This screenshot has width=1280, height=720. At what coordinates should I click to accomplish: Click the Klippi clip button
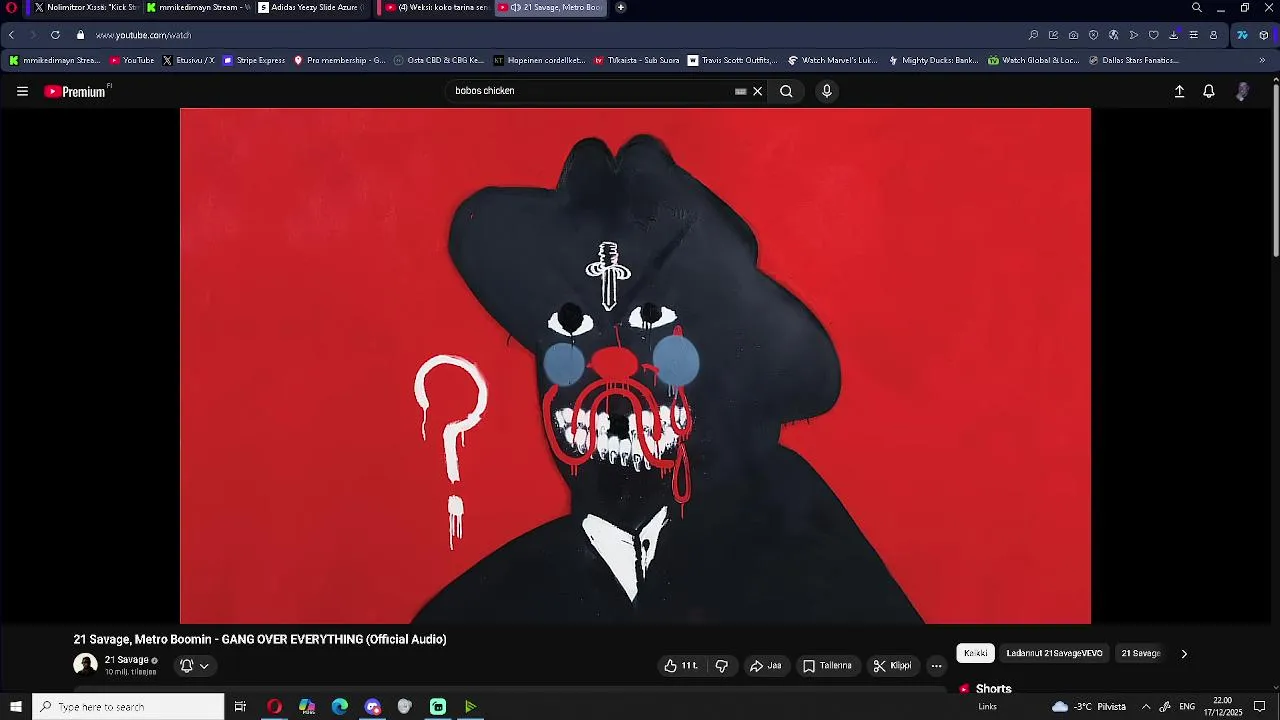892,666
